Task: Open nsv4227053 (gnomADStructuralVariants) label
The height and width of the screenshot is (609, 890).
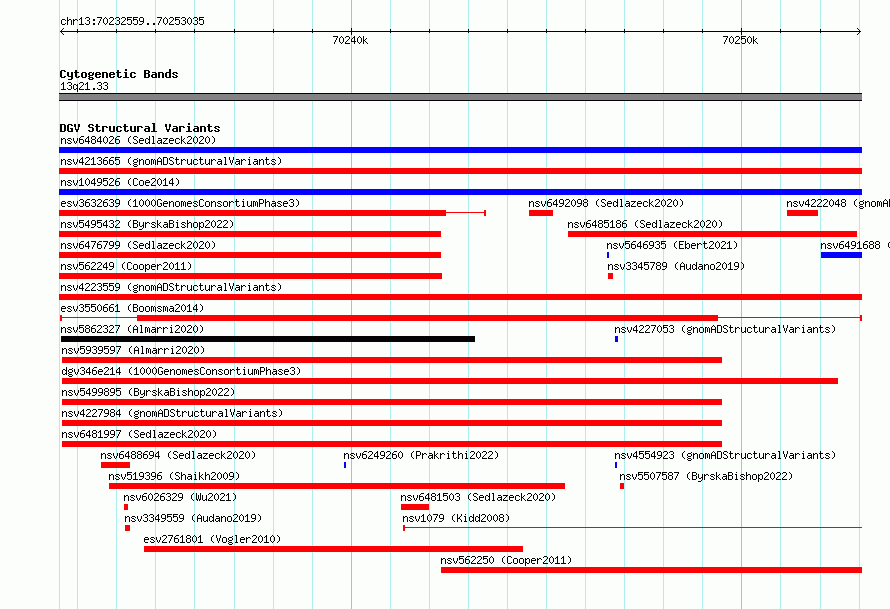Action: coord(725,329)
